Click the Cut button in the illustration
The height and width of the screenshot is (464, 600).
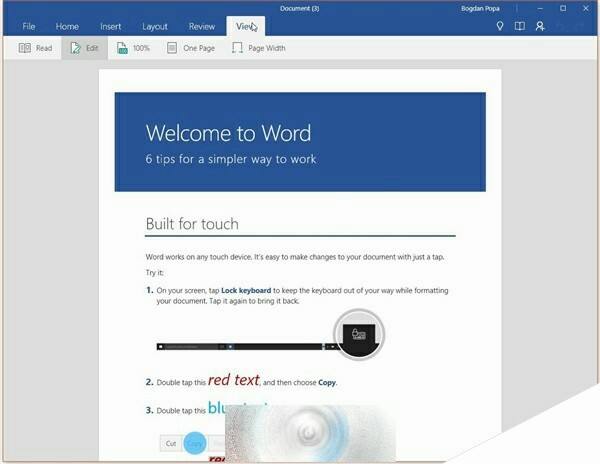171,443
